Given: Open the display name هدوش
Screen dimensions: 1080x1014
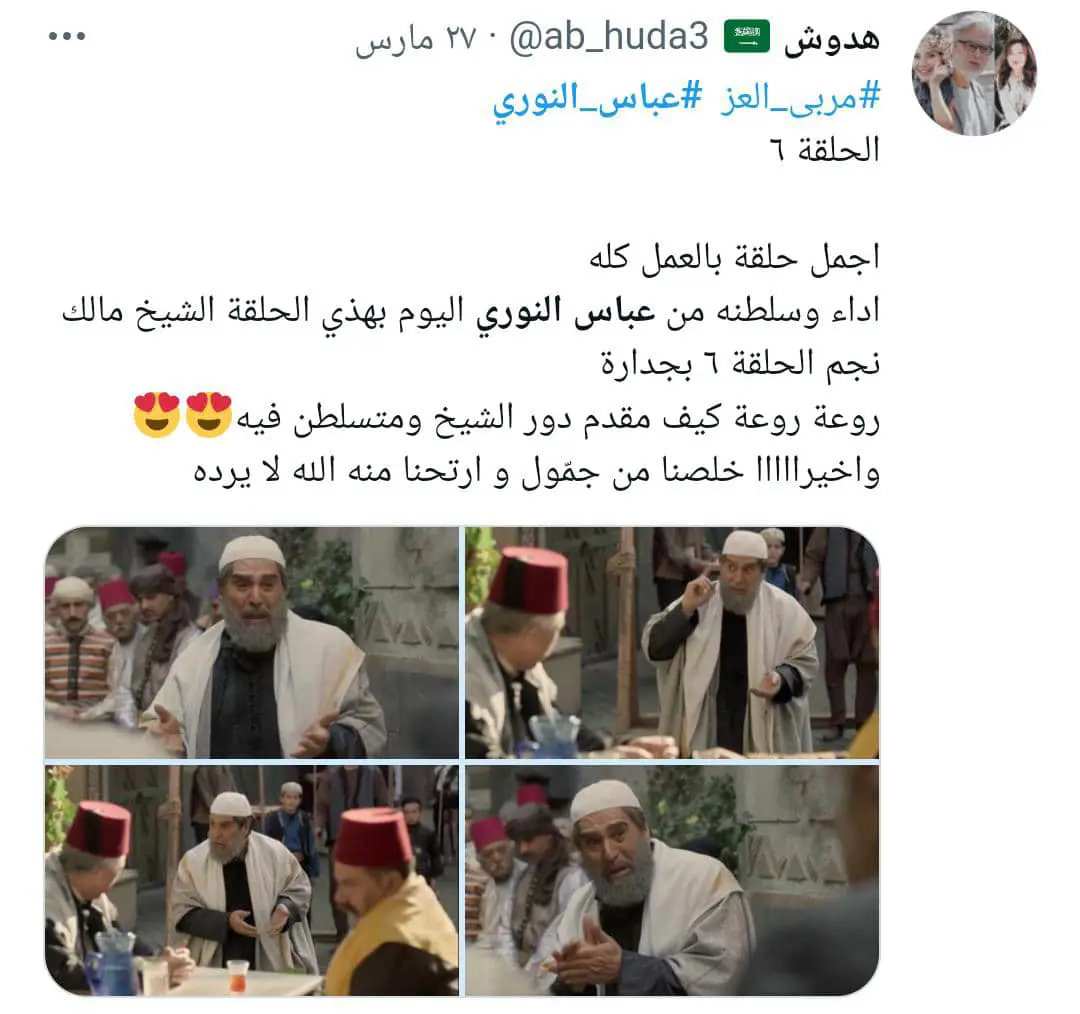Looking at the screenshot, I should [832, 38].
